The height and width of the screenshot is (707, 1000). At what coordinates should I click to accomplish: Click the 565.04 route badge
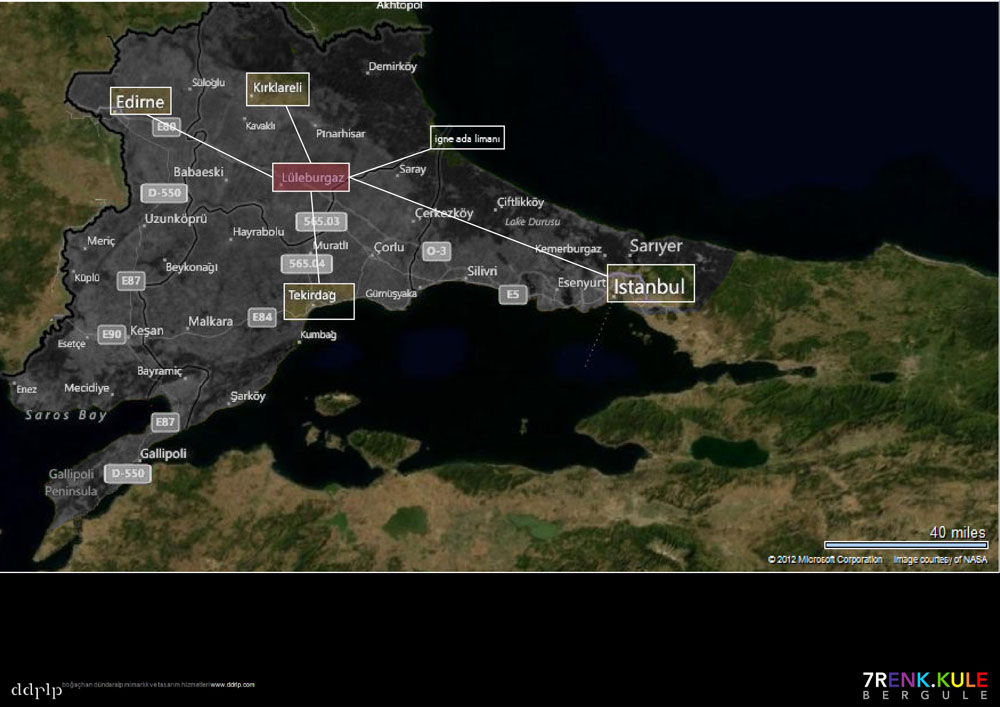(x=305, y=263)
